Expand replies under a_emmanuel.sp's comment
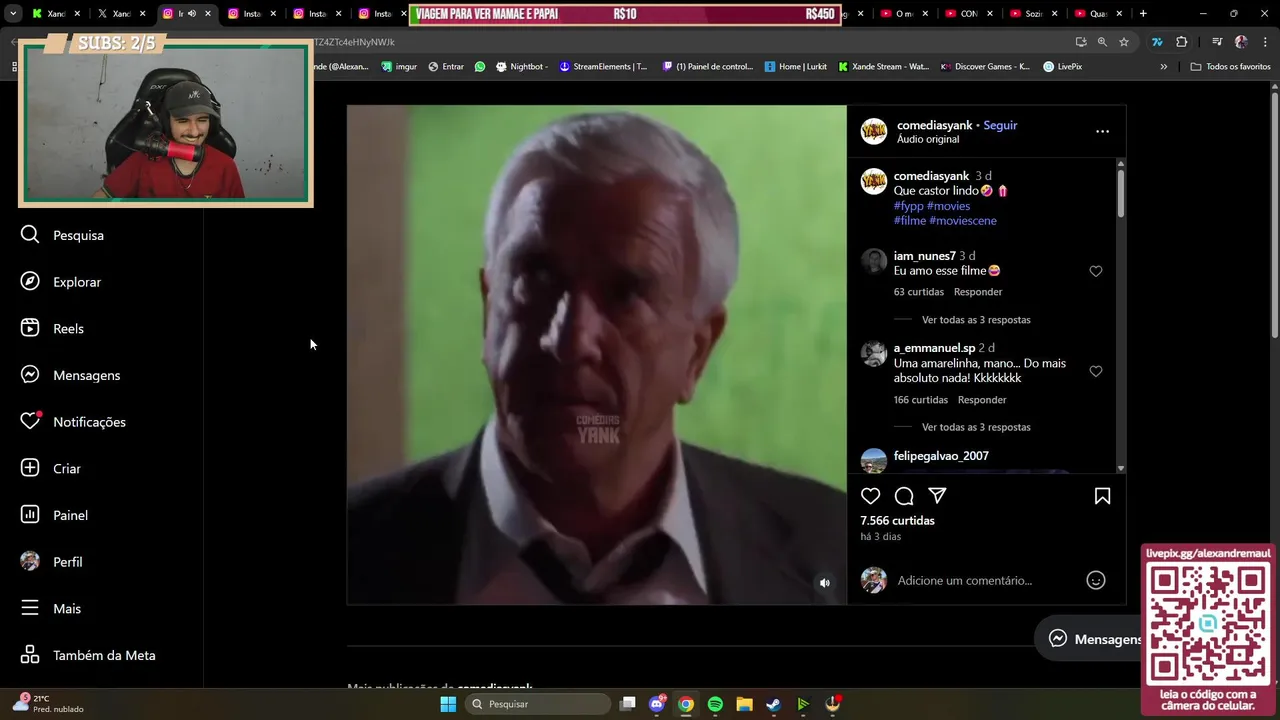The image size is (1280, 720). (976, 427)
